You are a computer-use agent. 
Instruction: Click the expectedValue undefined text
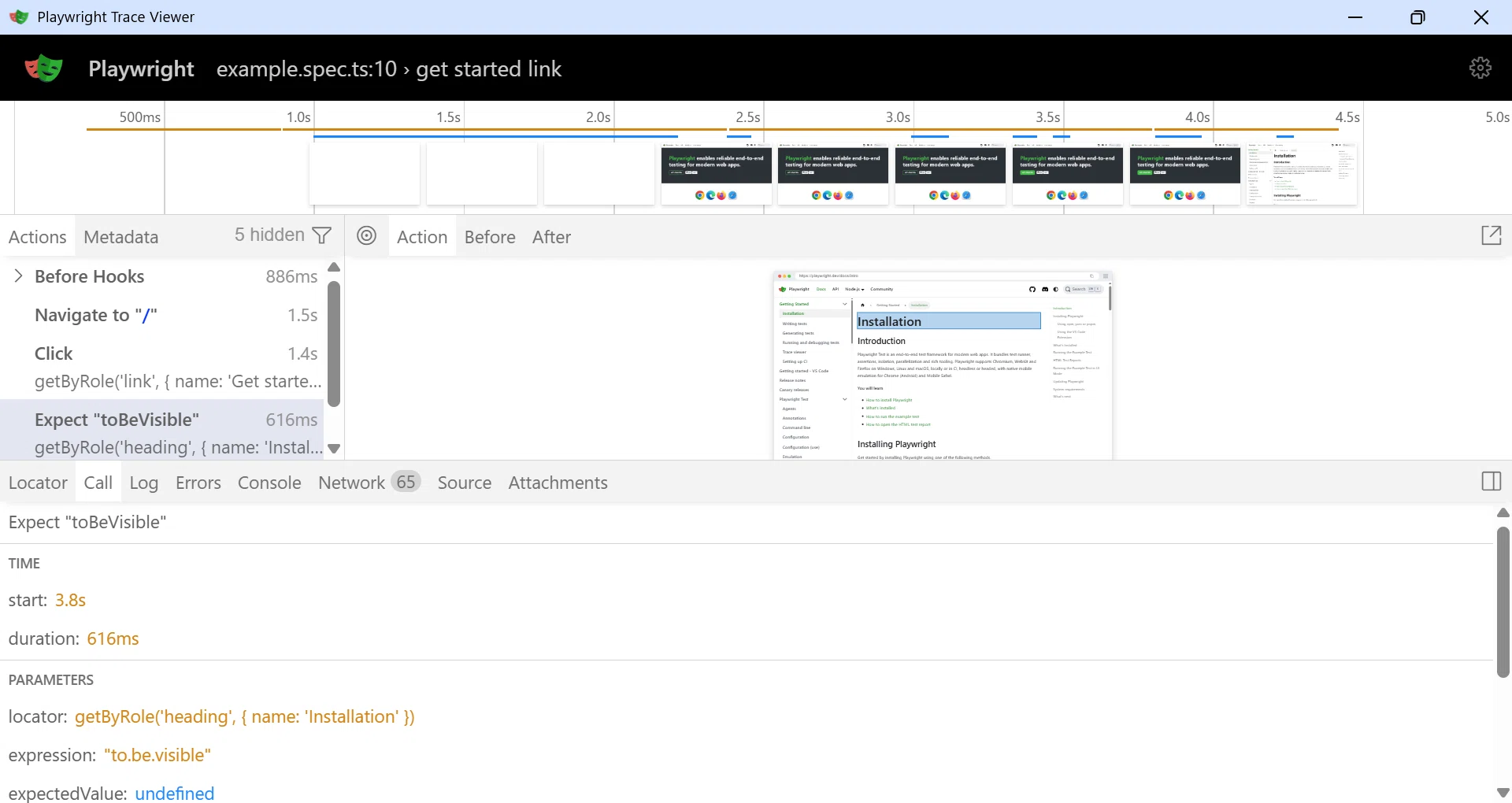click(x=175, y=793)
